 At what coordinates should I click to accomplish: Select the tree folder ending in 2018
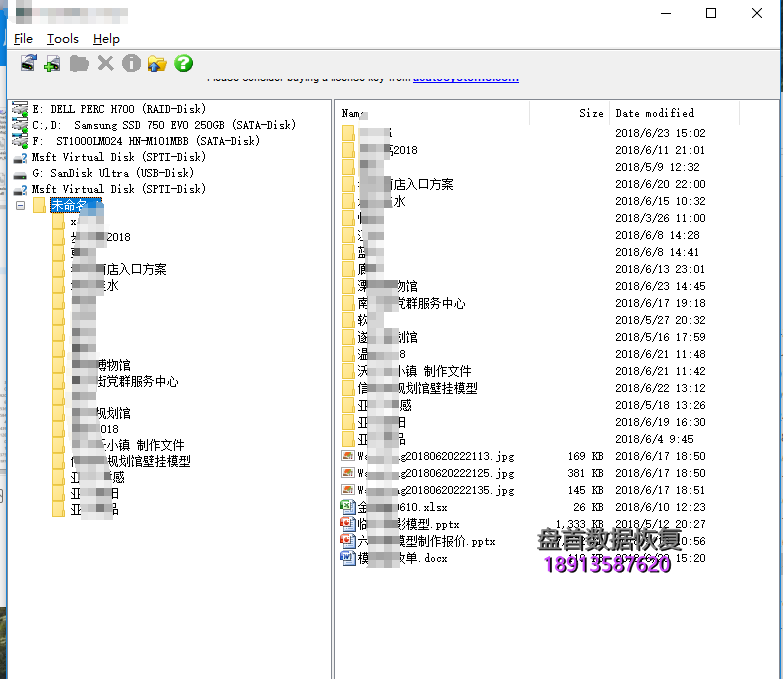101,237
